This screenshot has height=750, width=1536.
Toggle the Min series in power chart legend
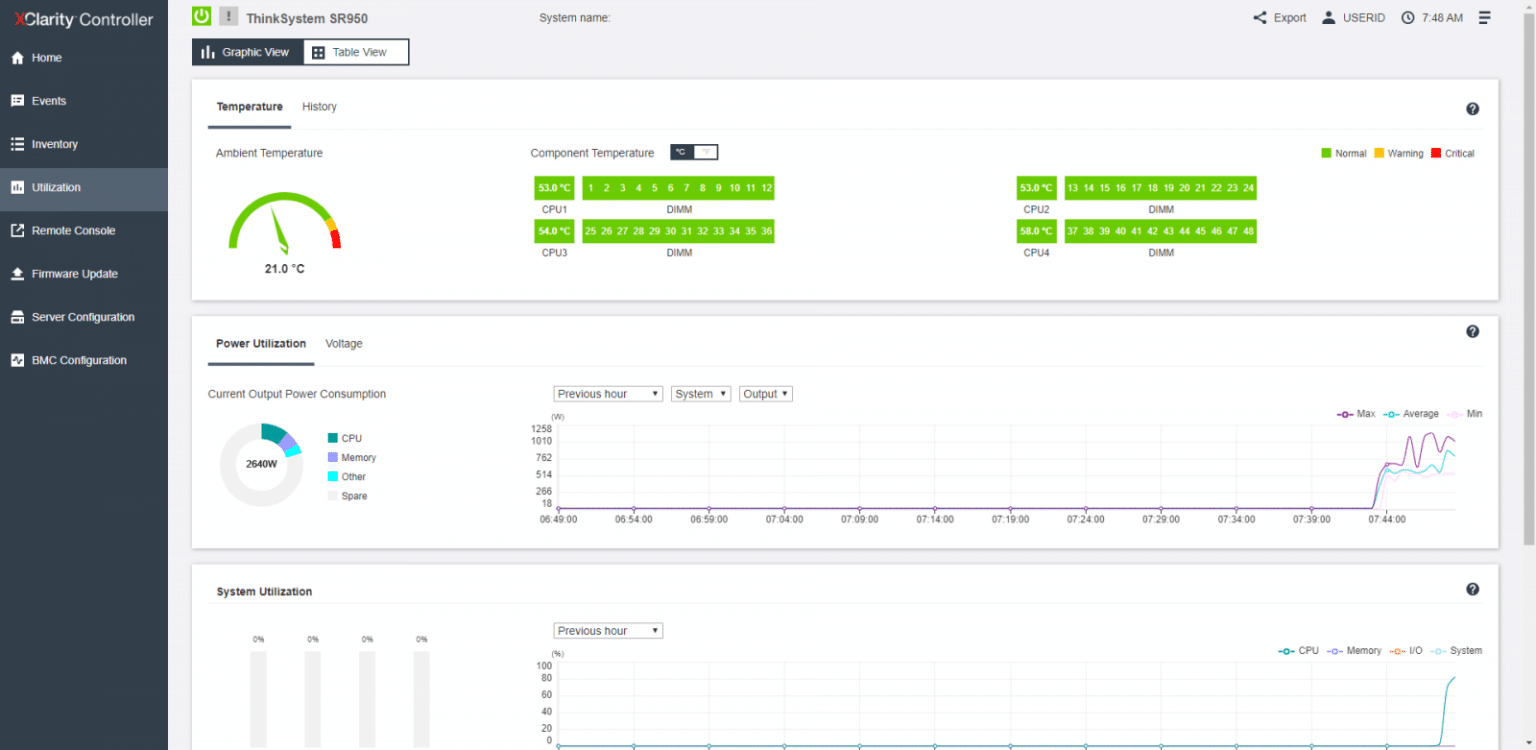pos(1465,414)
